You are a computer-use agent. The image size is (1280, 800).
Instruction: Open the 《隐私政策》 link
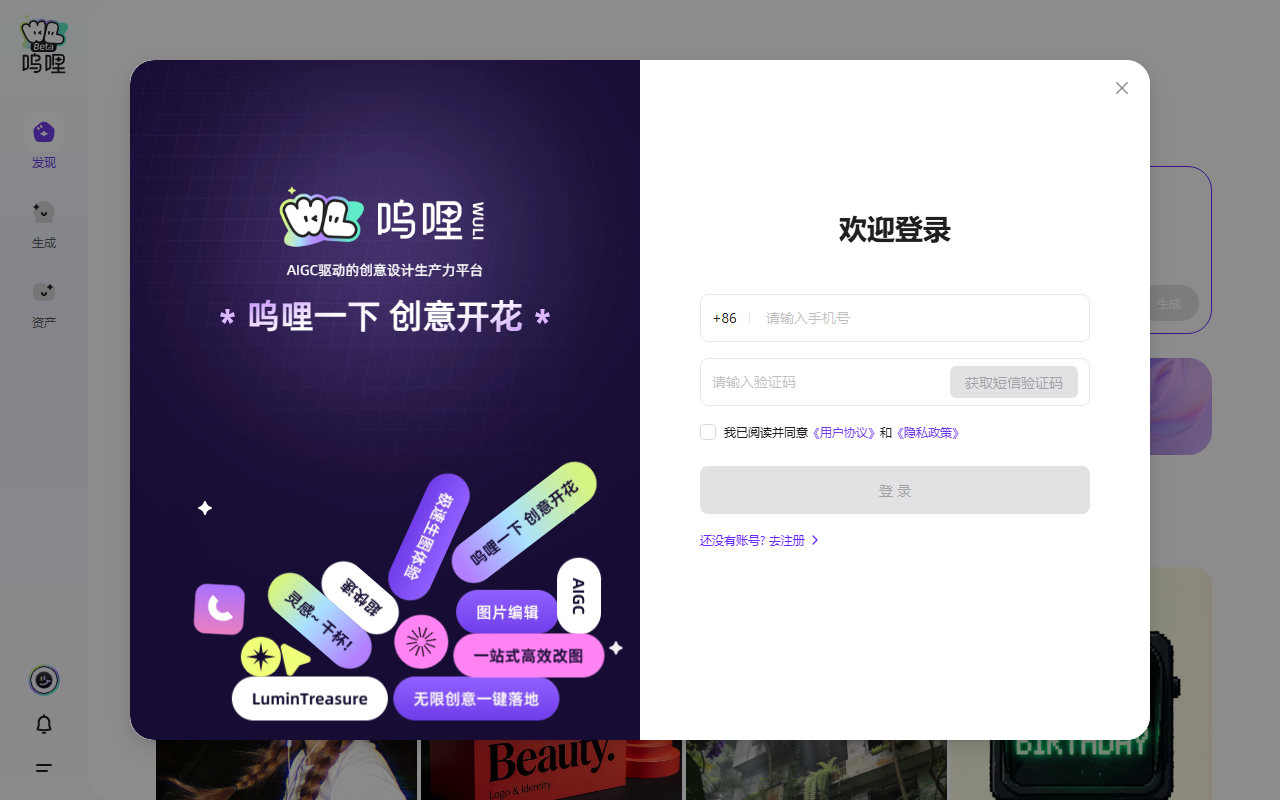[928, 432]
